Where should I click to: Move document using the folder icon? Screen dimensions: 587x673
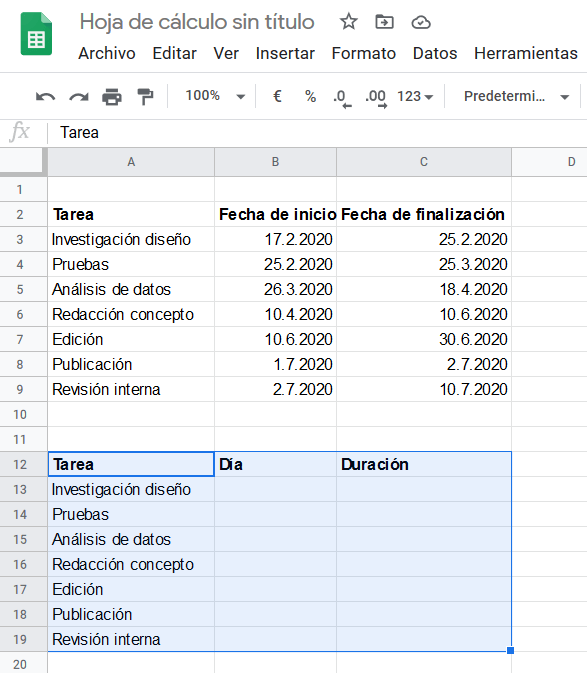coord(384,21)
